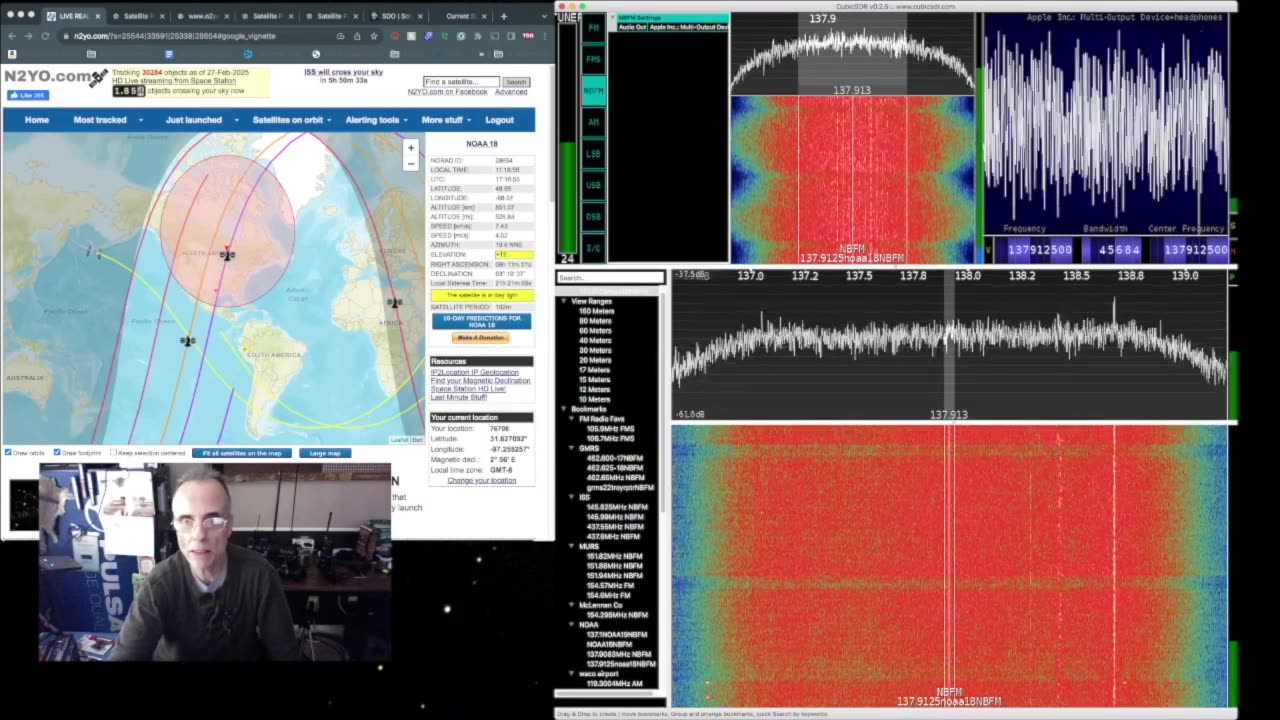Click the satellite icon over North Pacific
This screenshot has height=720, width=1280.
point(95,252)
